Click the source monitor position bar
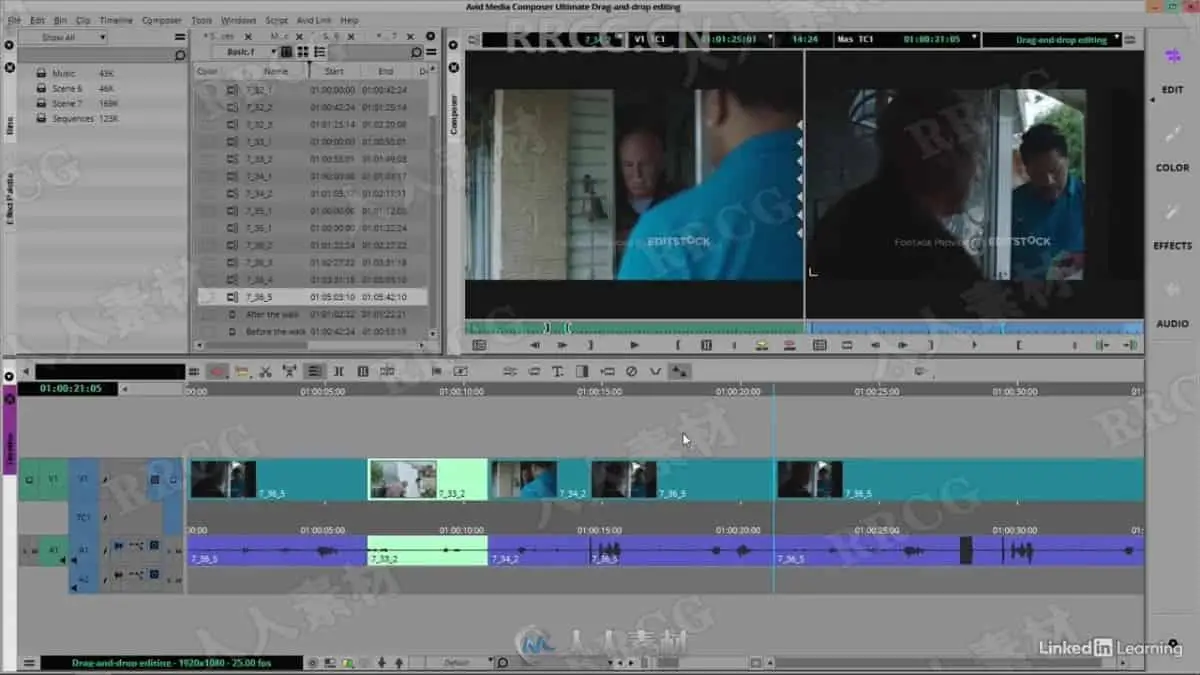Screen dimensions: 1200x675 click(634, 327)
